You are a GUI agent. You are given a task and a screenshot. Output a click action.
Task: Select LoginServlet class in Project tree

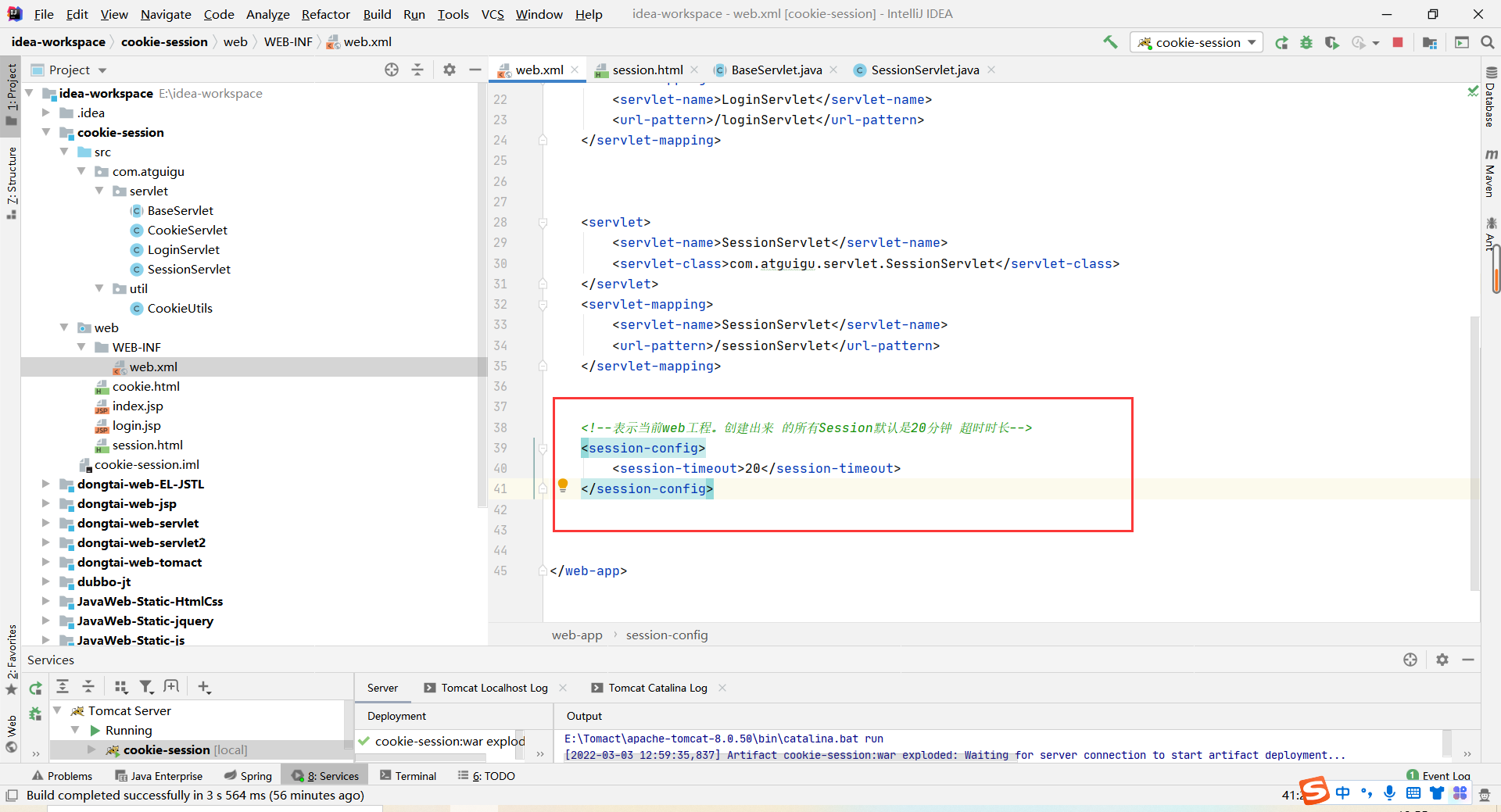coord(184,249)
